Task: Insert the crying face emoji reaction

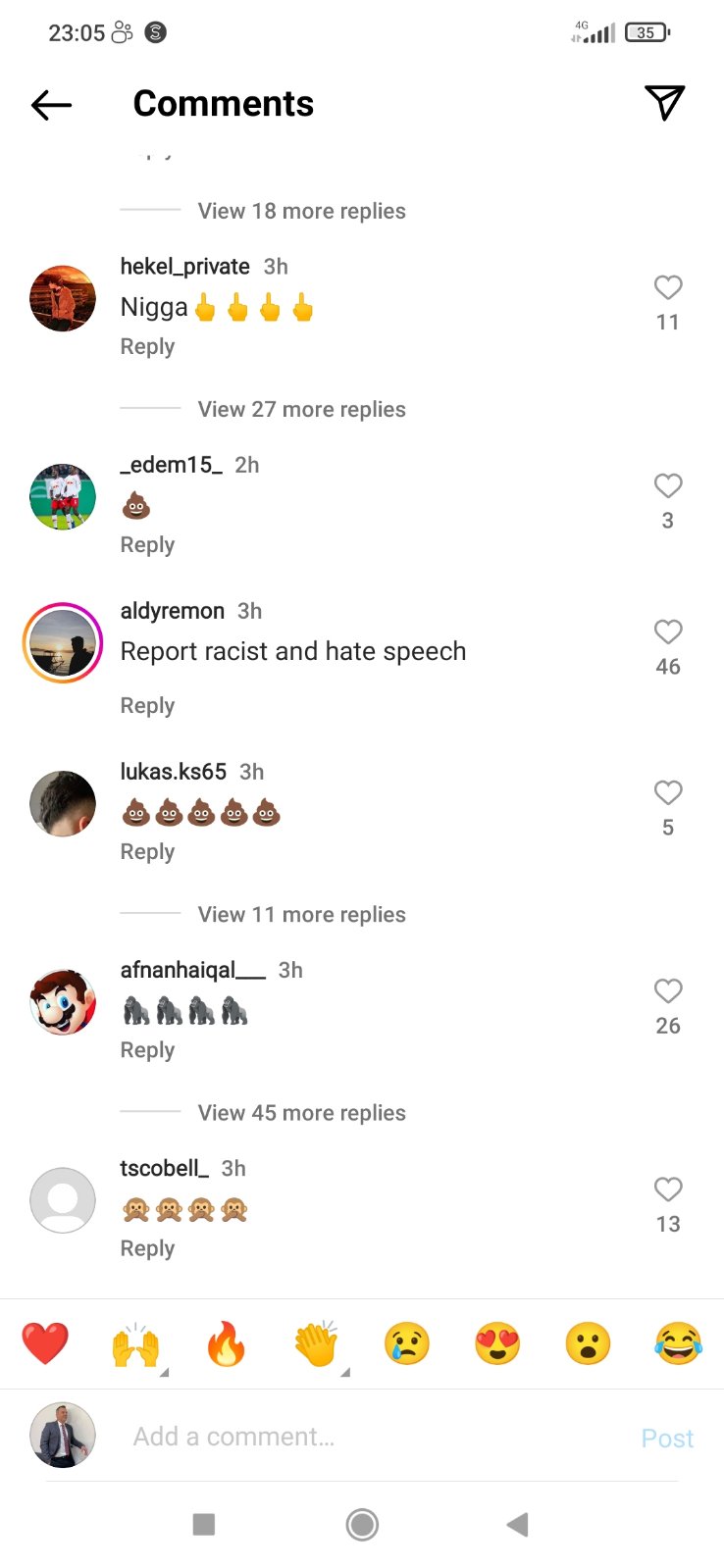Action: tap(407, 1343)
